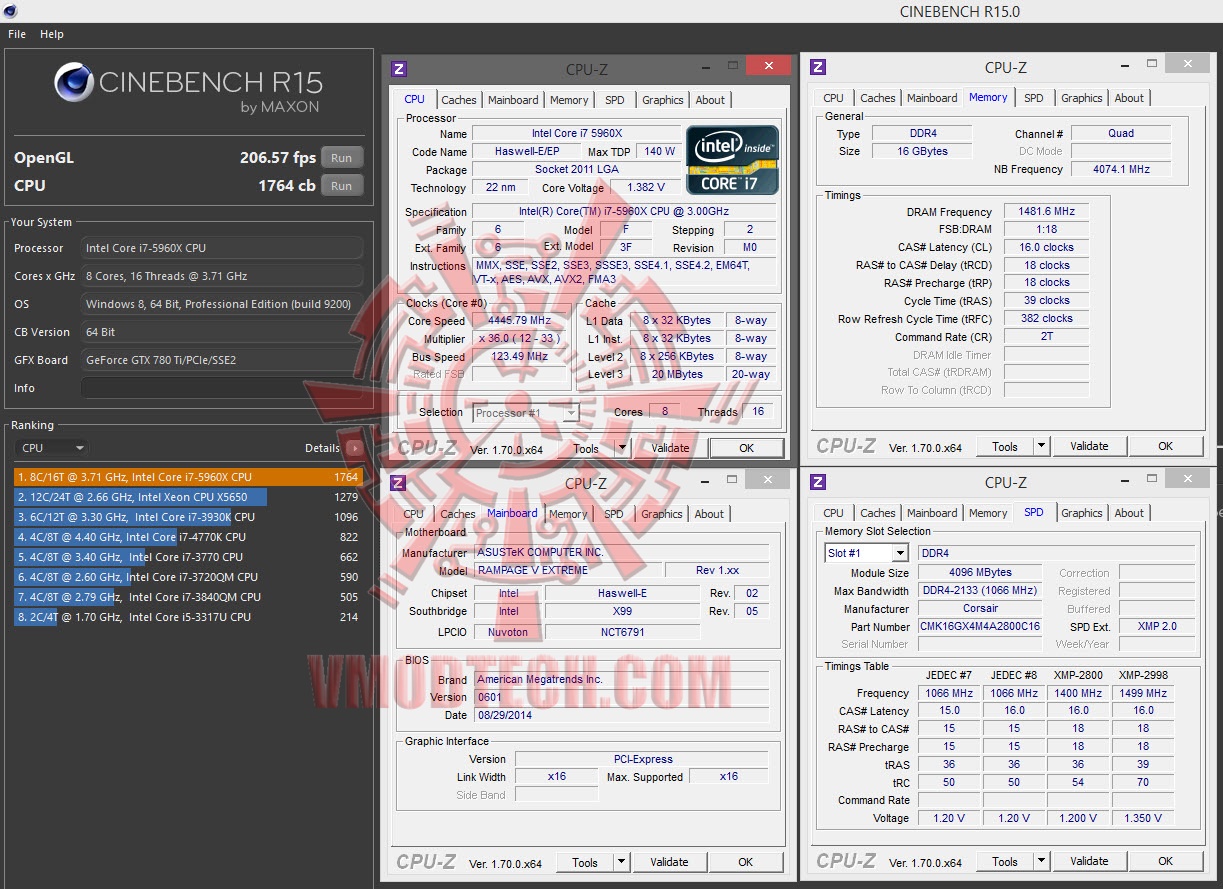Screen dimensions: 1223x889
Task: Close the top-left CPU-Z window
Action: [769, 66]
